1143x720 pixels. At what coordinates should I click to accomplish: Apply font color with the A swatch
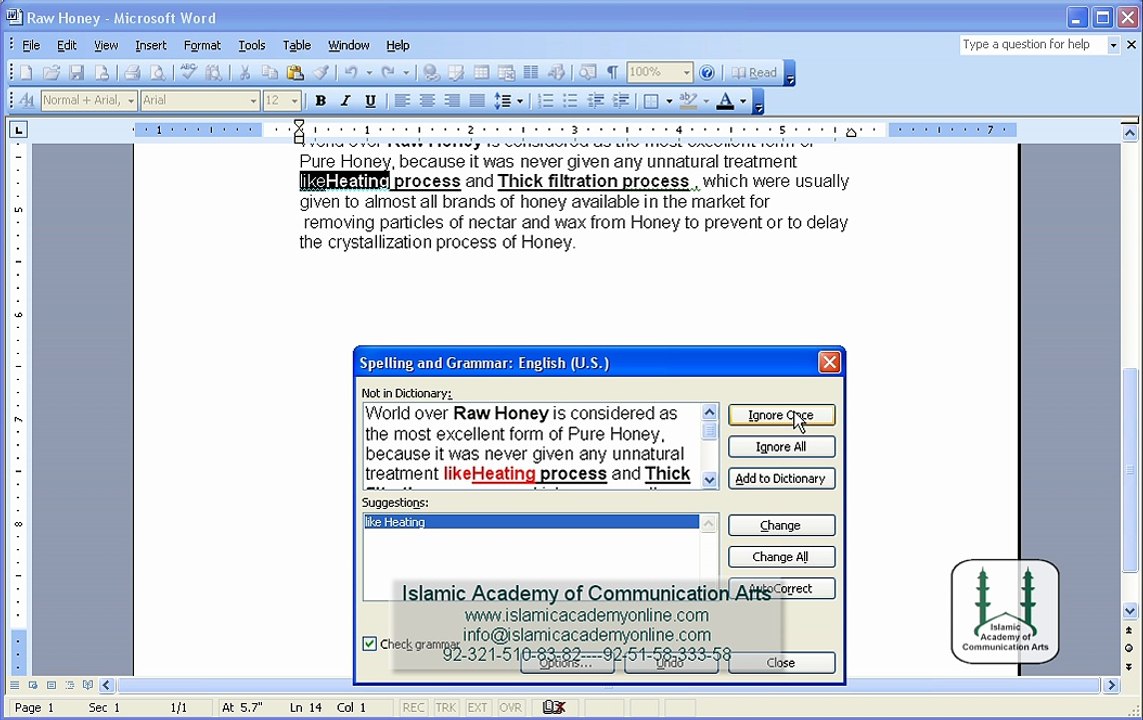(725, 101)
